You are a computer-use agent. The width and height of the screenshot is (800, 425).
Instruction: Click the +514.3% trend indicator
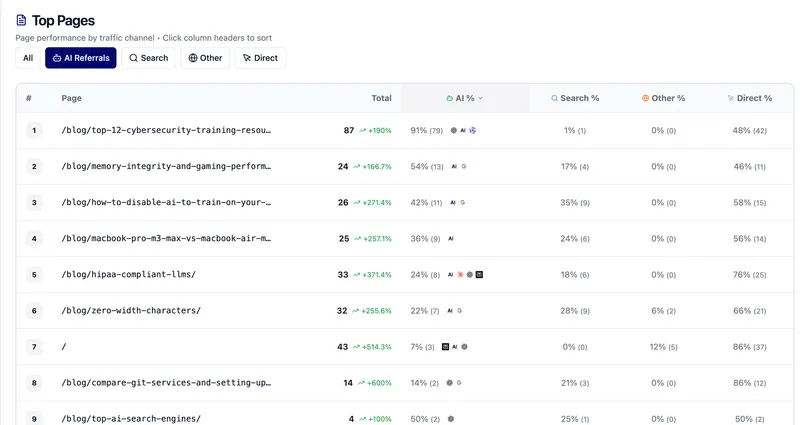coord(372,347)
